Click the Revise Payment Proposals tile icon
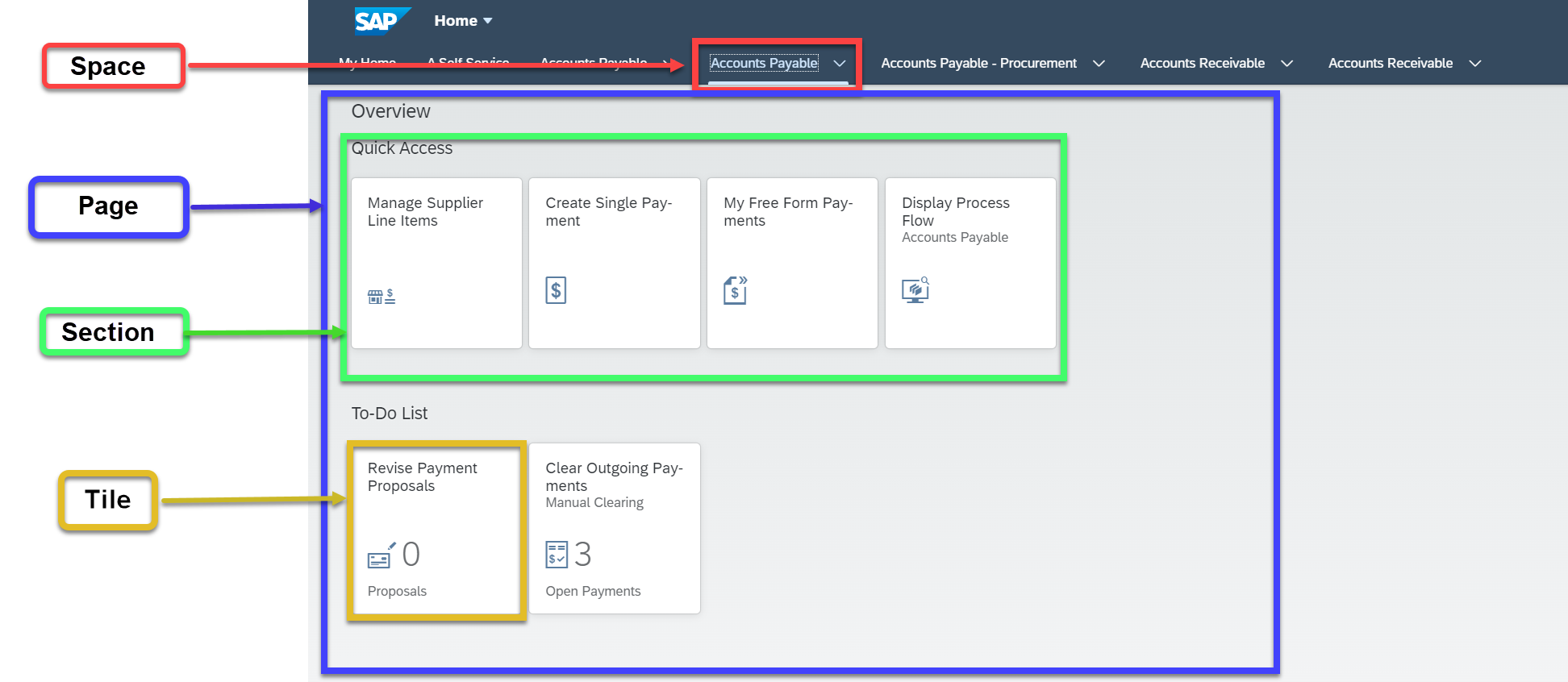Viewport: 1568px width, 682px height. pos(381,555)
